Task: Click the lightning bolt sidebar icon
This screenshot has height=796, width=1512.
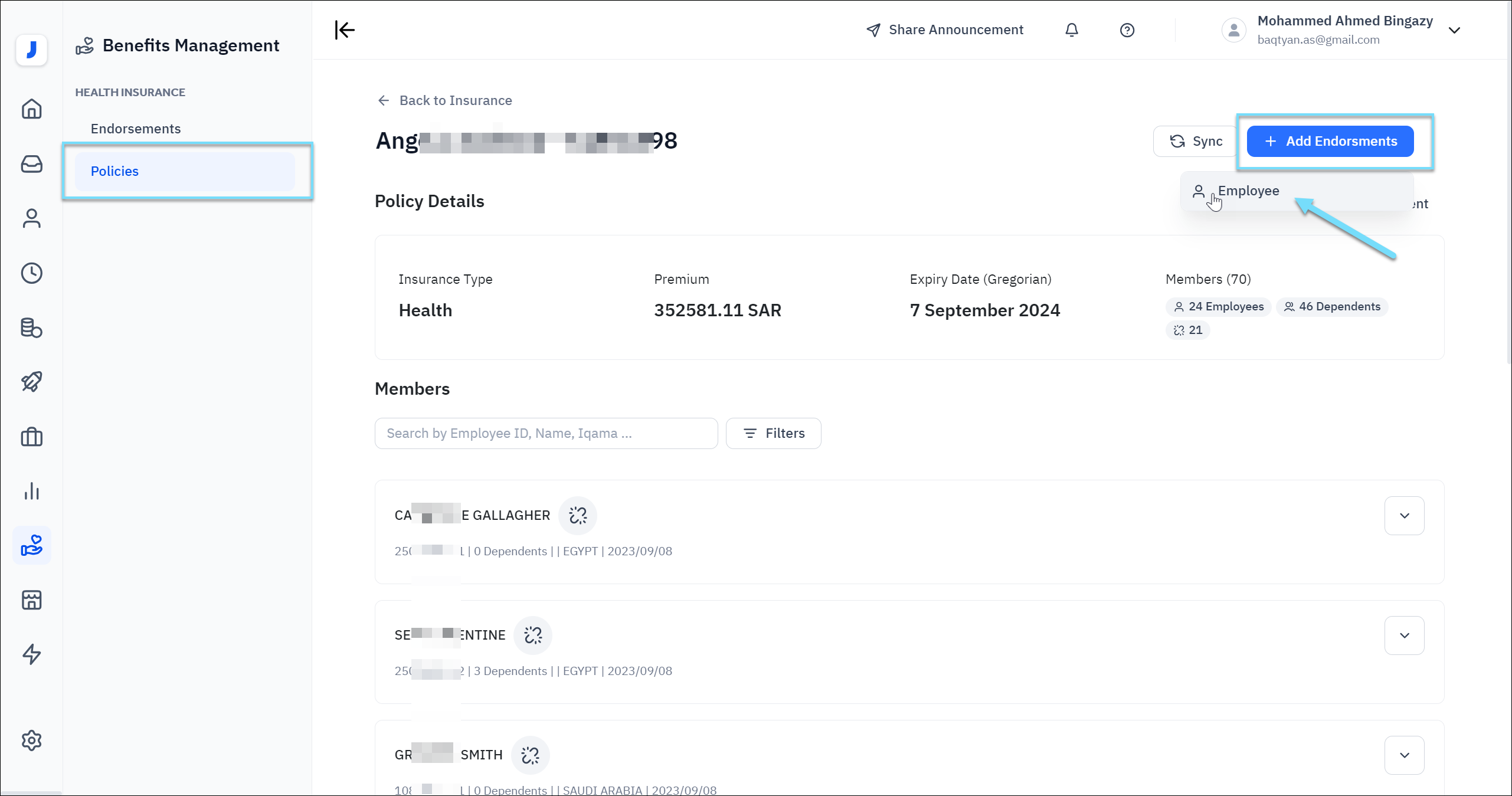Action: click(31, 654)
